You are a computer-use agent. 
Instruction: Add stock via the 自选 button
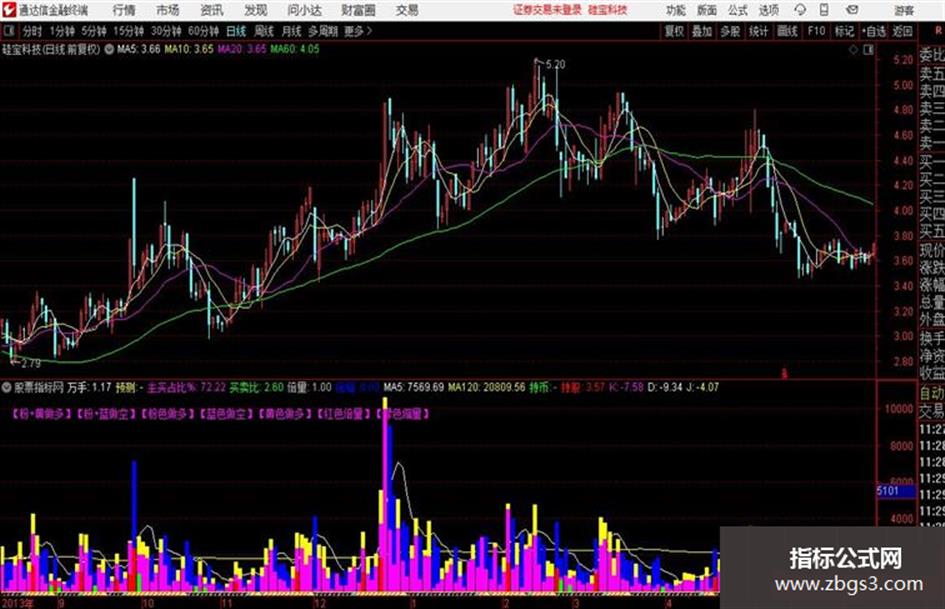[874, 31]
